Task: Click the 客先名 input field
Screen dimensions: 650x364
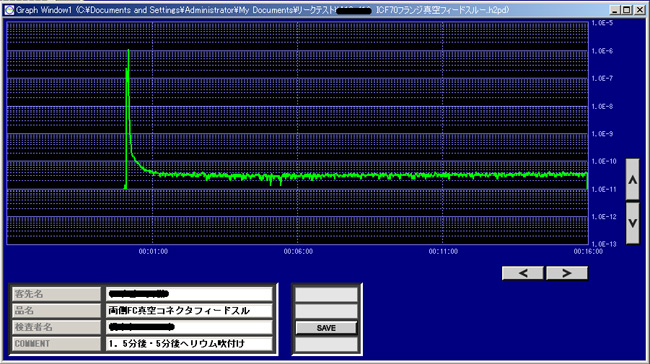Action: point(189,294)
